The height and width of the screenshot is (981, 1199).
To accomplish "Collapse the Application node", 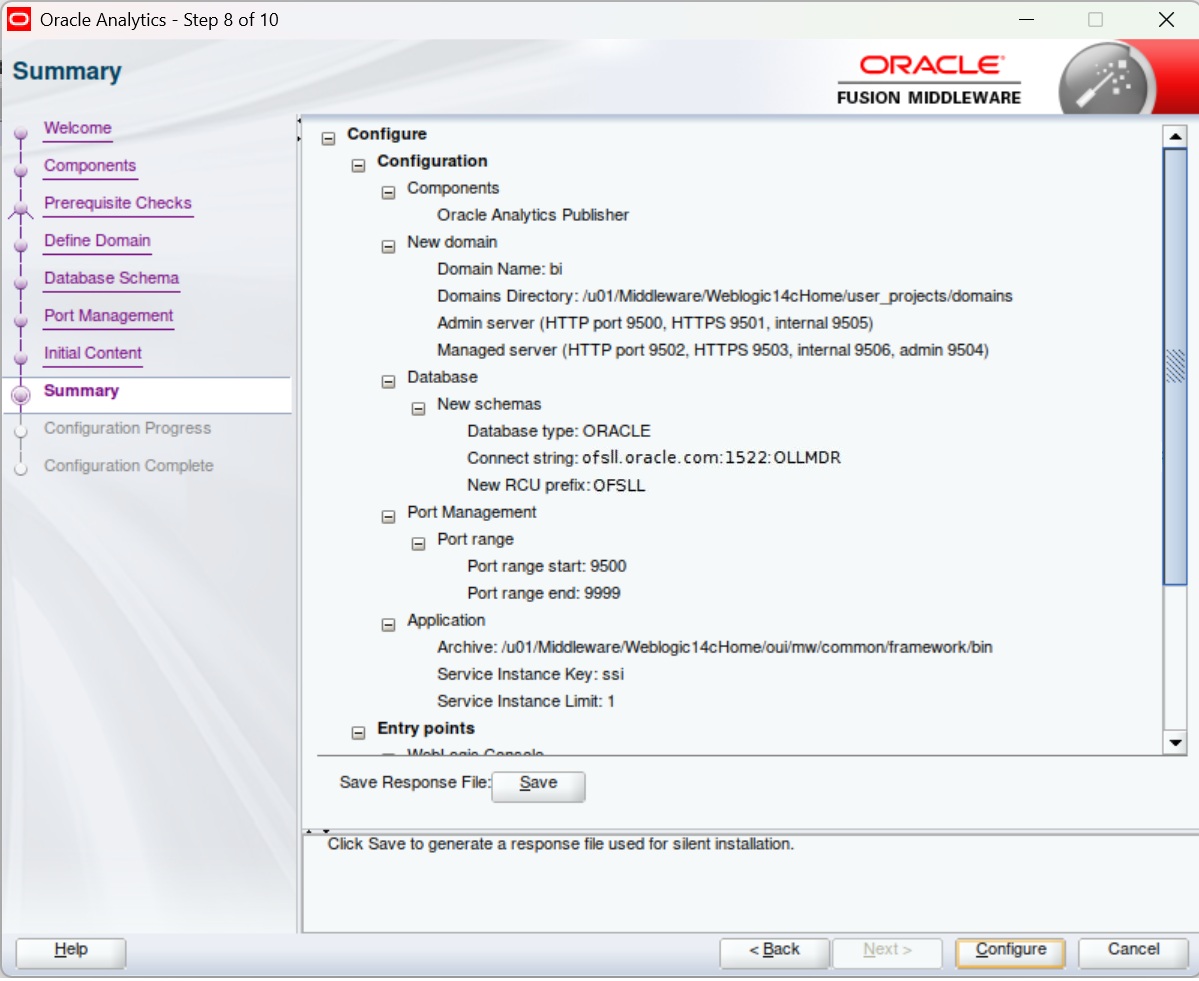I will (x=388, y=625).
